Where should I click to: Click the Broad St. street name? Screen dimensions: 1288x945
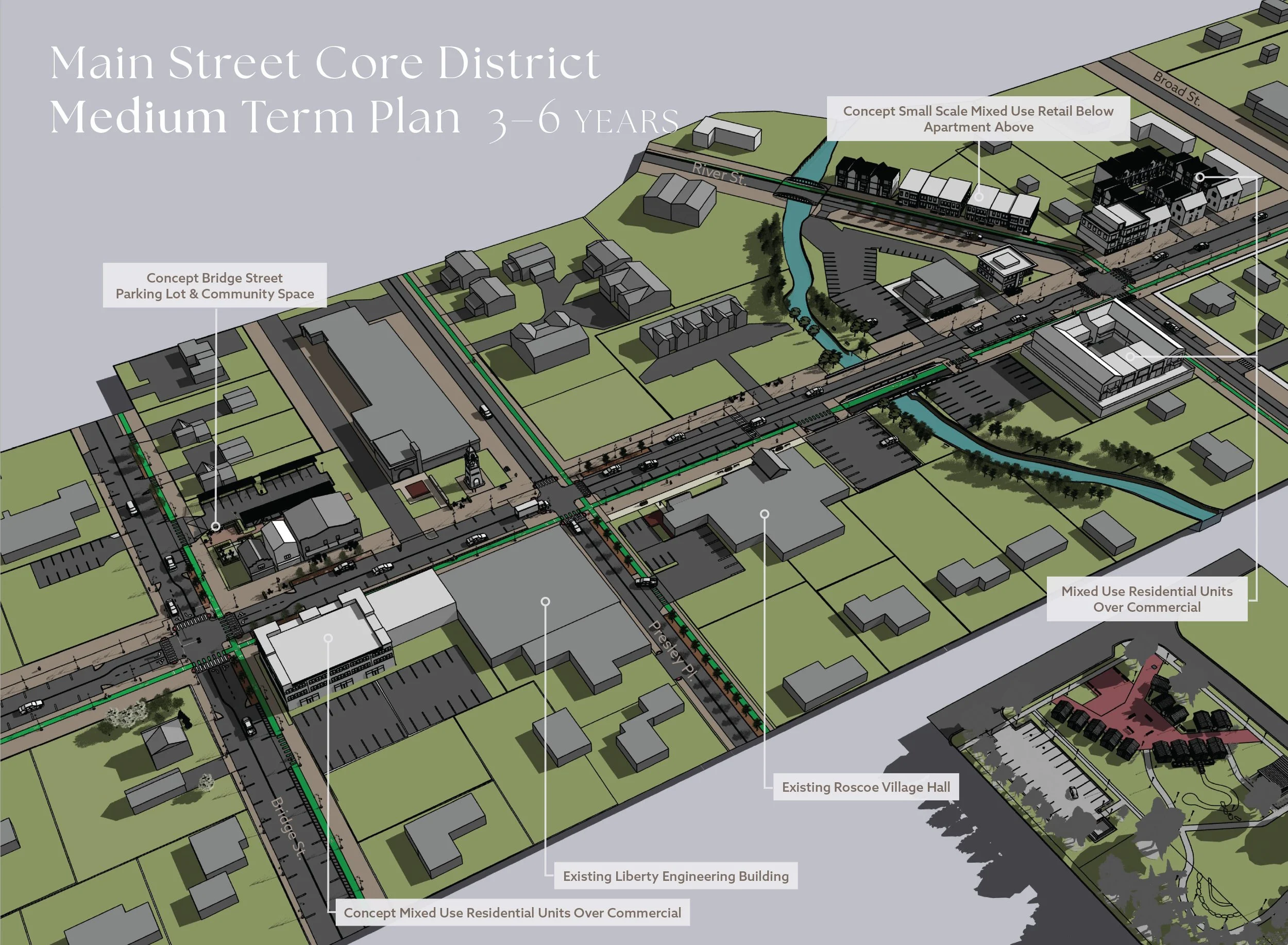1176,89
